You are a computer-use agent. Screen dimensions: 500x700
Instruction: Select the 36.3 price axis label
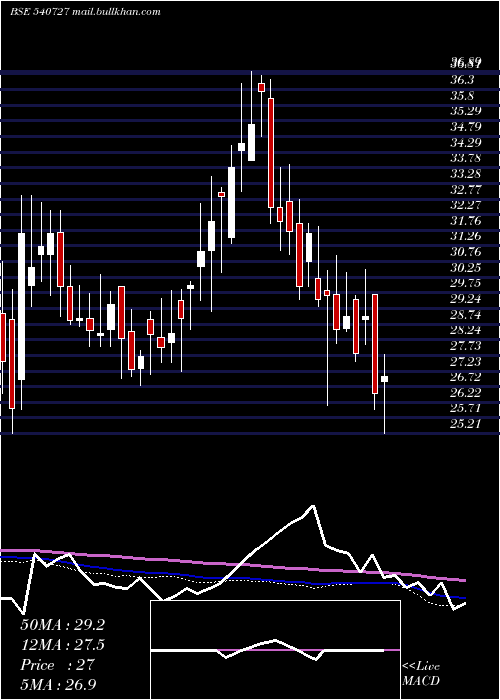pos(462,80)
